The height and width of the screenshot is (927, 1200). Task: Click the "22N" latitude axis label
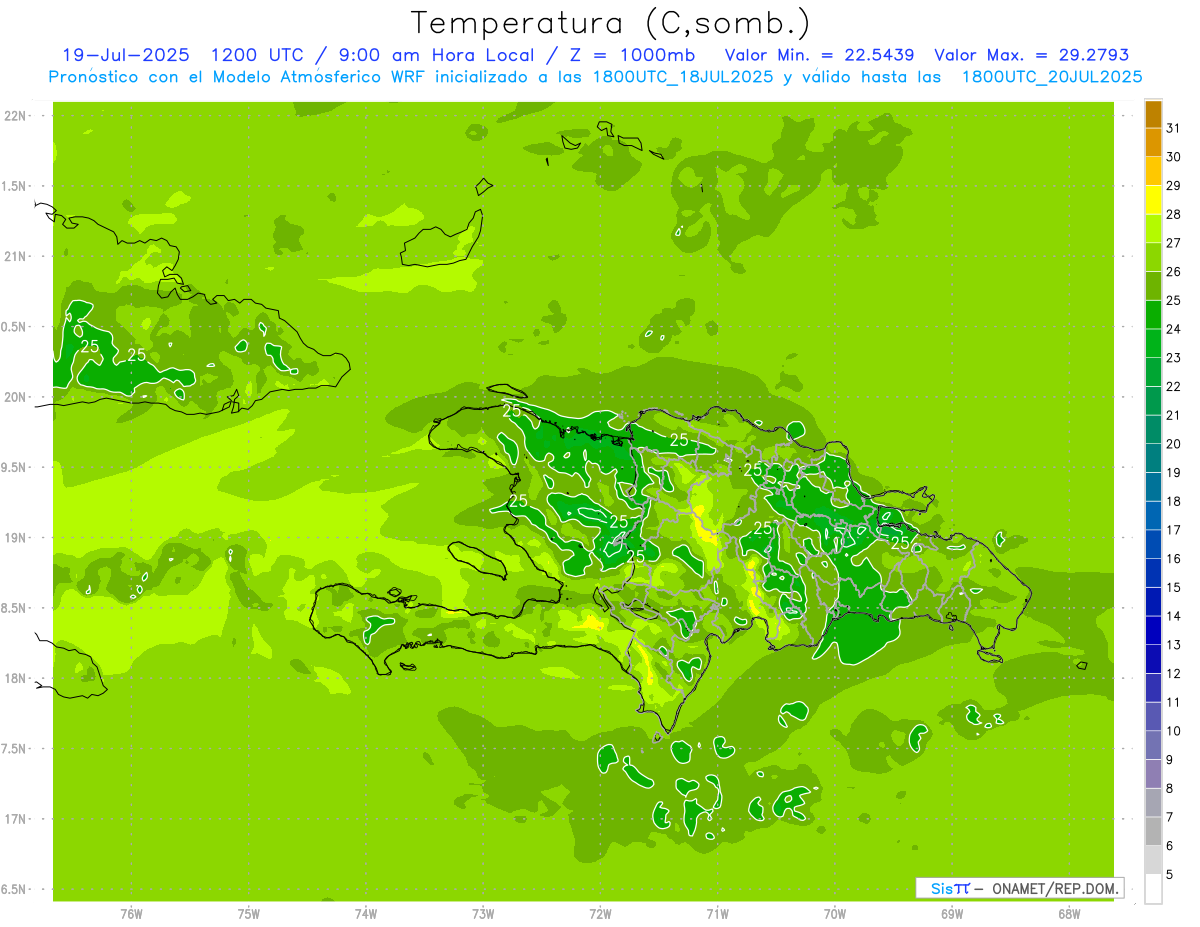[x=16, y=116]
